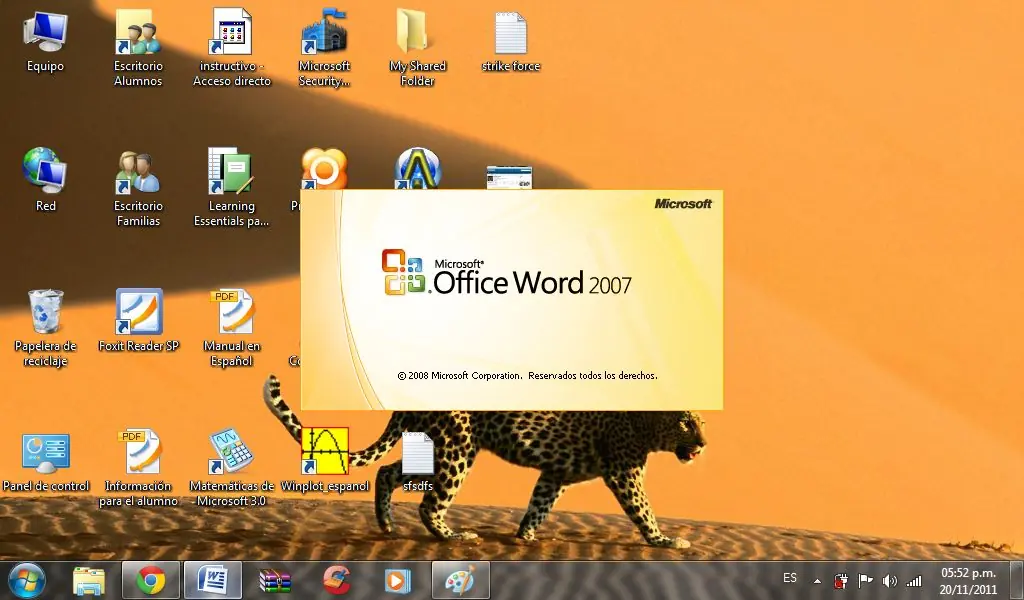Click the Office Word 2007 splash logo
The image size is (1024, 600).
coord(507,273)
